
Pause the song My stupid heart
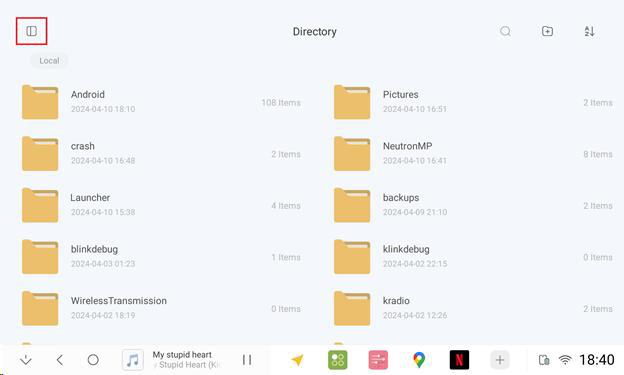[x=247, y=360]
